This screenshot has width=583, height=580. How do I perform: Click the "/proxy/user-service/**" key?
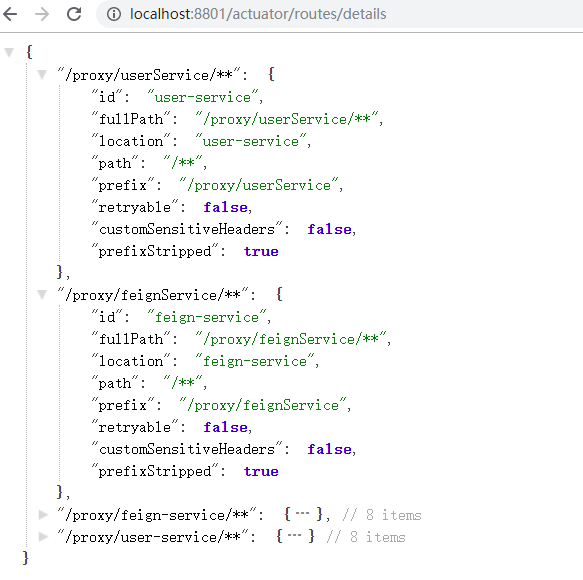point(153,537)
